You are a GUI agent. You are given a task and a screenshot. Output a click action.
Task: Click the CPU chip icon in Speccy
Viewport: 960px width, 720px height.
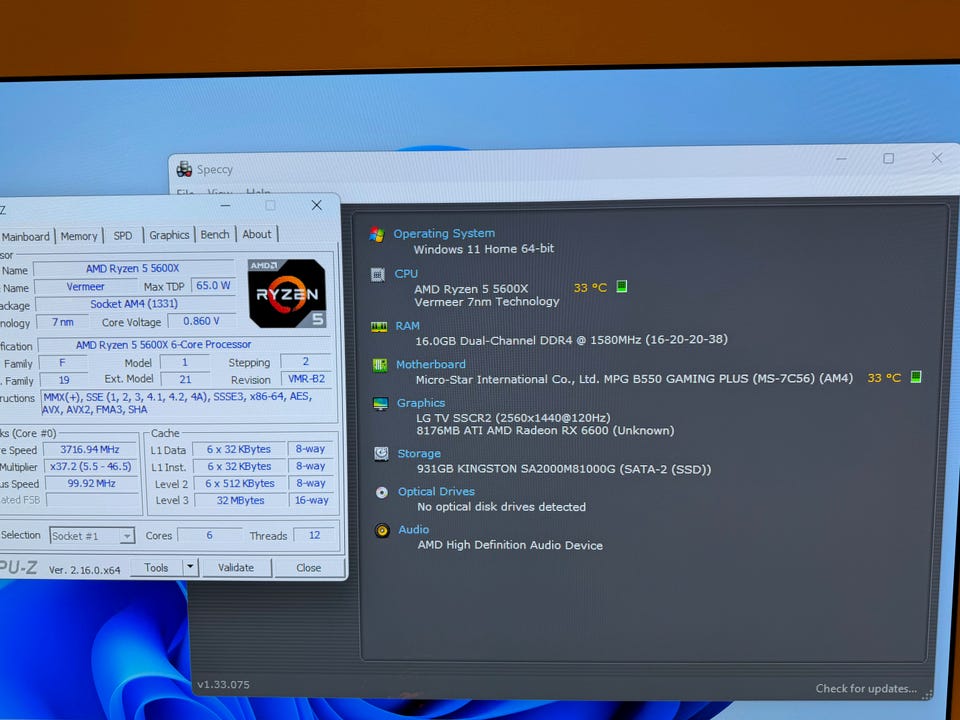coord(378,275)
